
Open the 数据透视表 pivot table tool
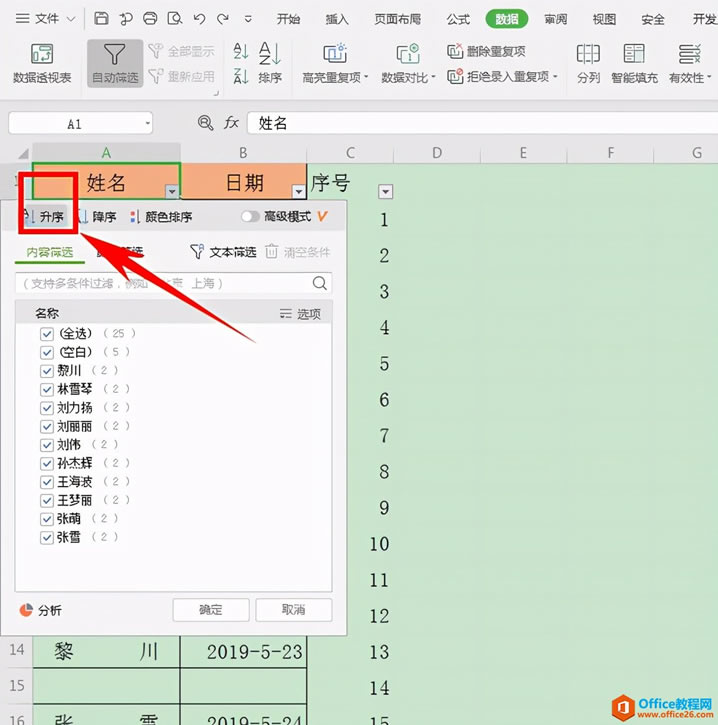(x=42, y=64)
